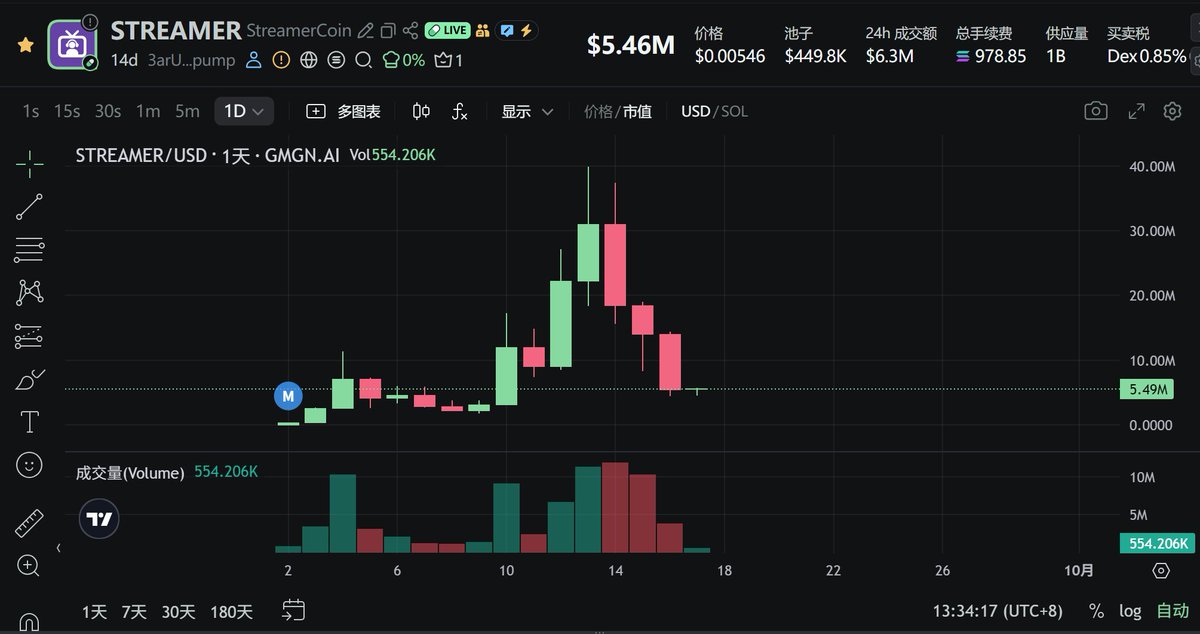The image size is (1200, 634).
Task: Select the text annotation tool
Action: [x=30, y=422]
